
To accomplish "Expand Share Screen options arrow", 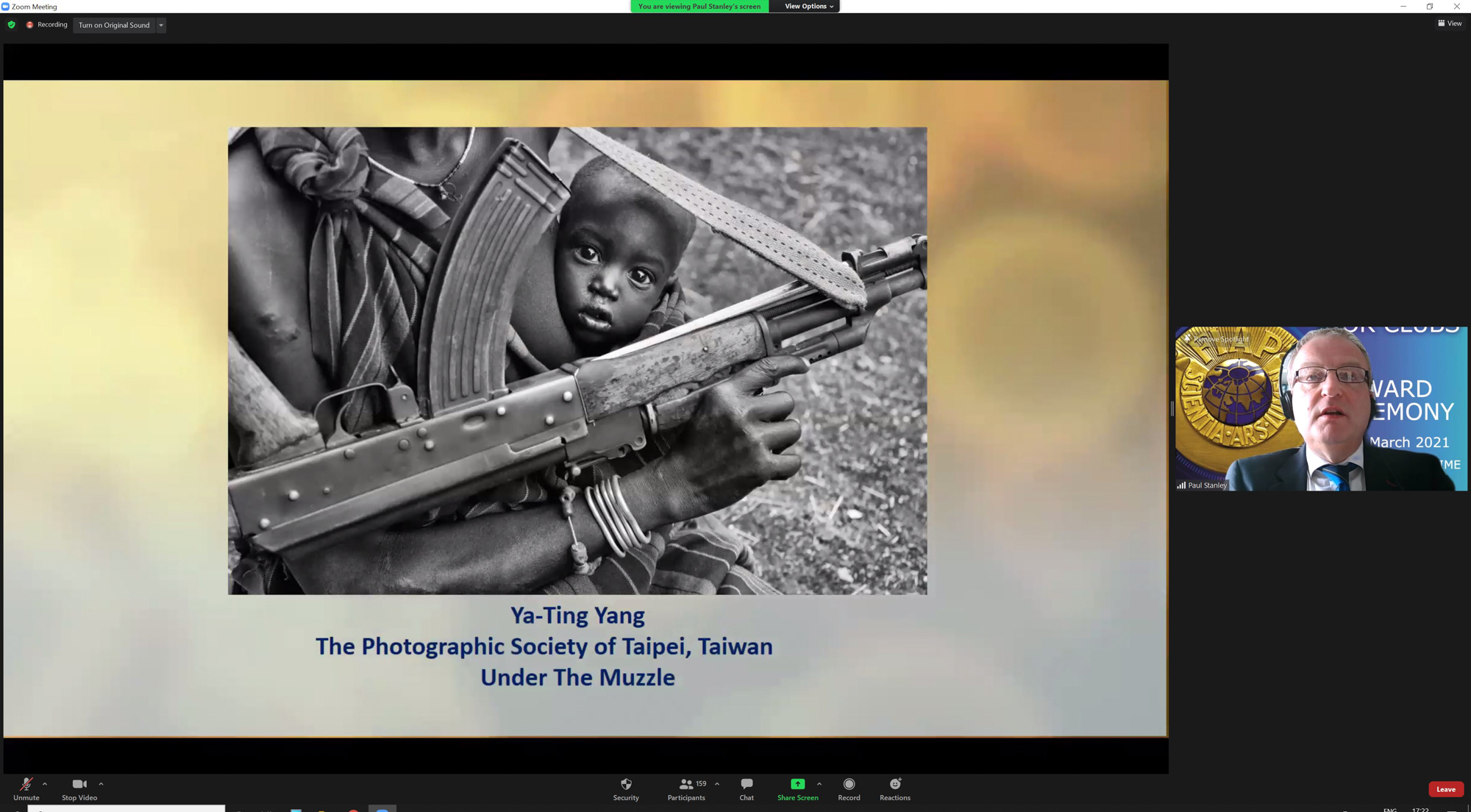I will pyautogui.click(x=819, y=784).
